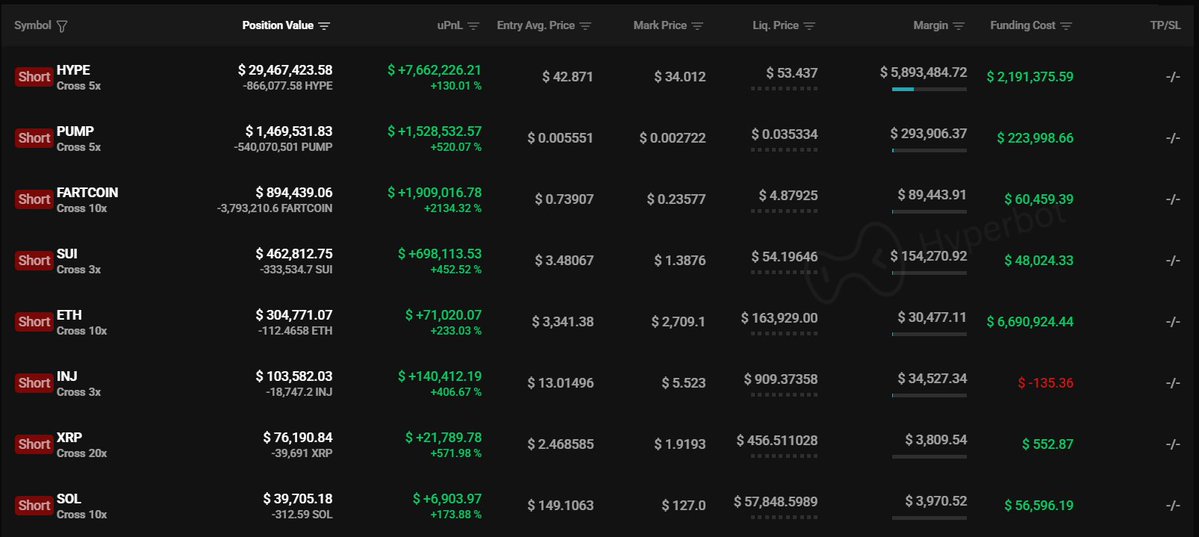Select the SOL symbol name
The width and height of the screenshot is (1199, 537).
(x=69, y=499)
